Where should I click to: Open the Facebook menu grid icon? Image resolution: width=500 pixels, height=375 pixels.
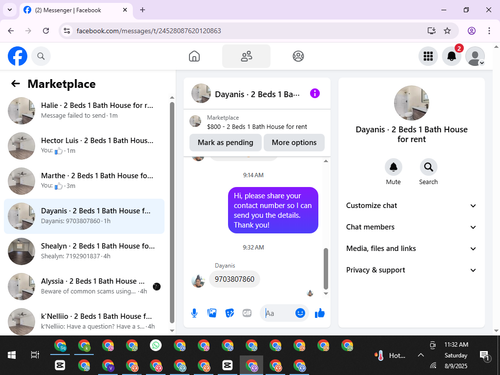(x=428, y=56)
